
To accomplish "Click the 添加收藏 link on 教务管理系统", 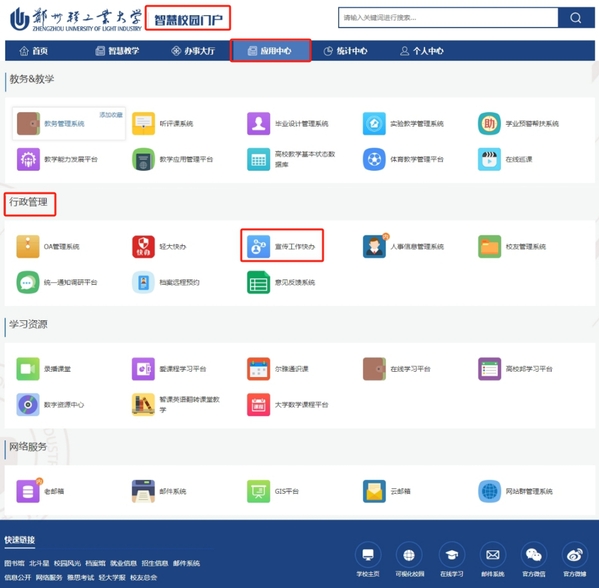I will coord(111,115).
